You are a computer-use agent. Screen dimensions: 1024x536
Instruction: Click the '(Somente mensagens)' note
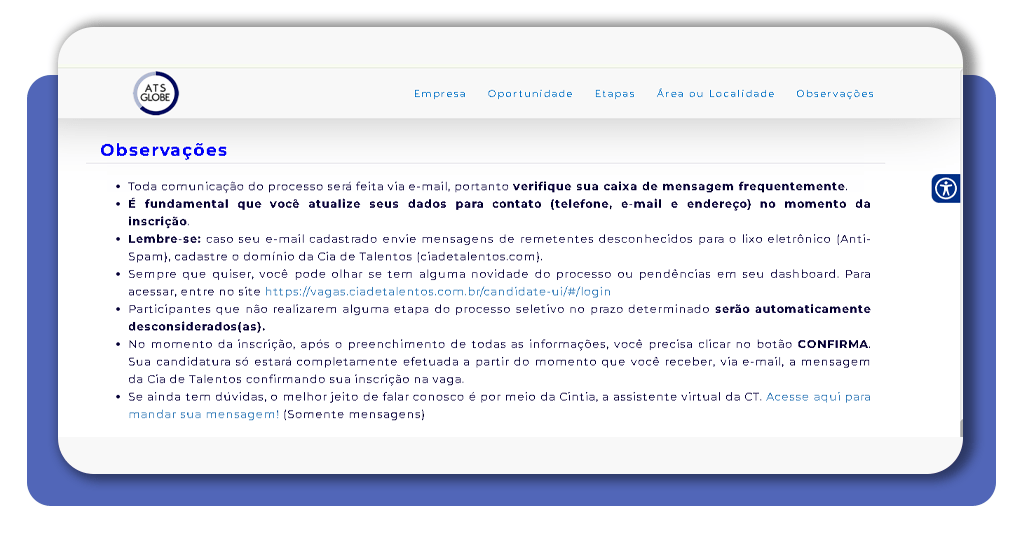click(354, 414)
